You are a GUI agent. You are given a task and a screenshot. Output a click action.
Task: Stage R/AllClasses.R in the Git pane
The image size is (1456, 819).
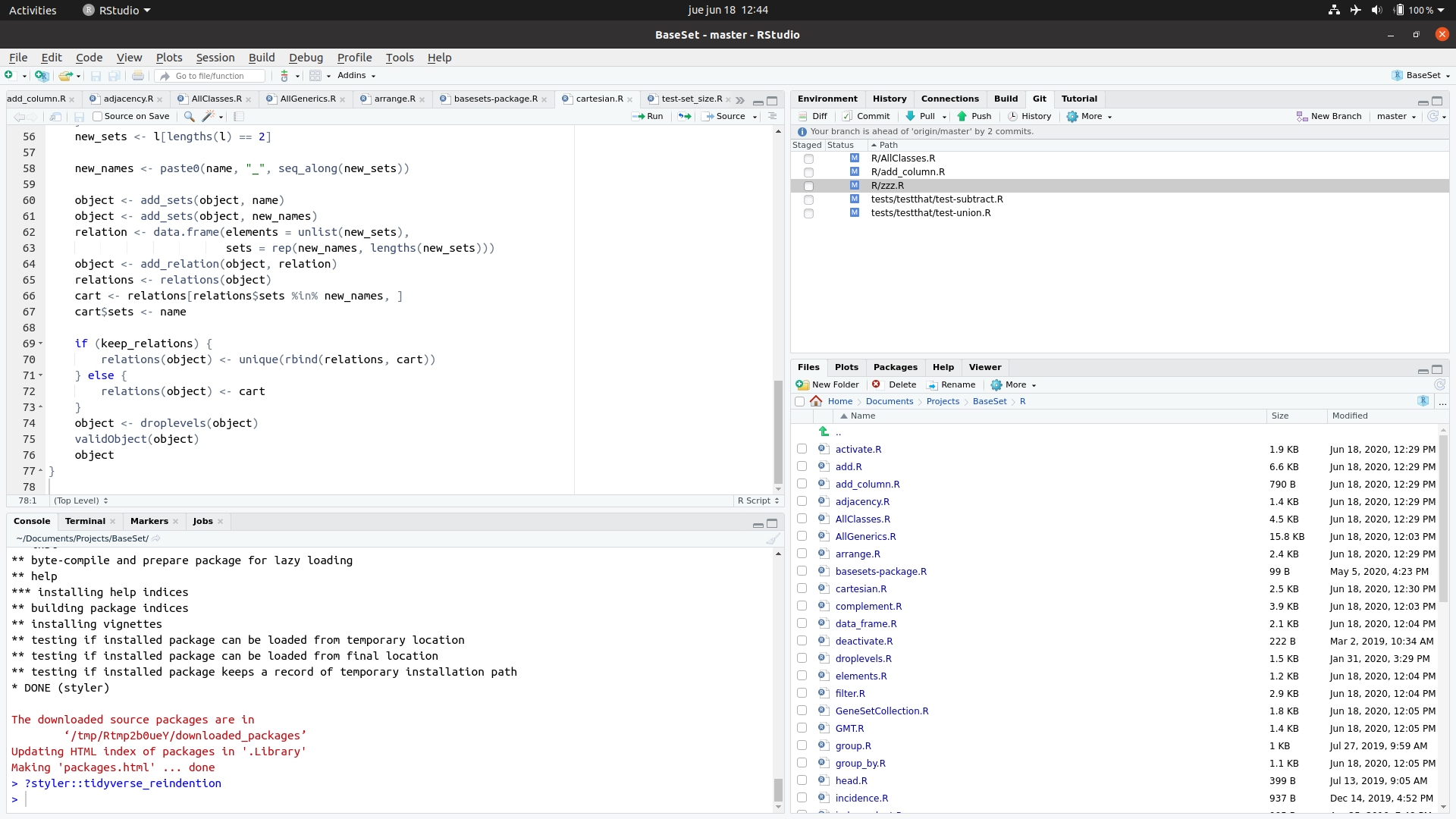tap(809, 158)
